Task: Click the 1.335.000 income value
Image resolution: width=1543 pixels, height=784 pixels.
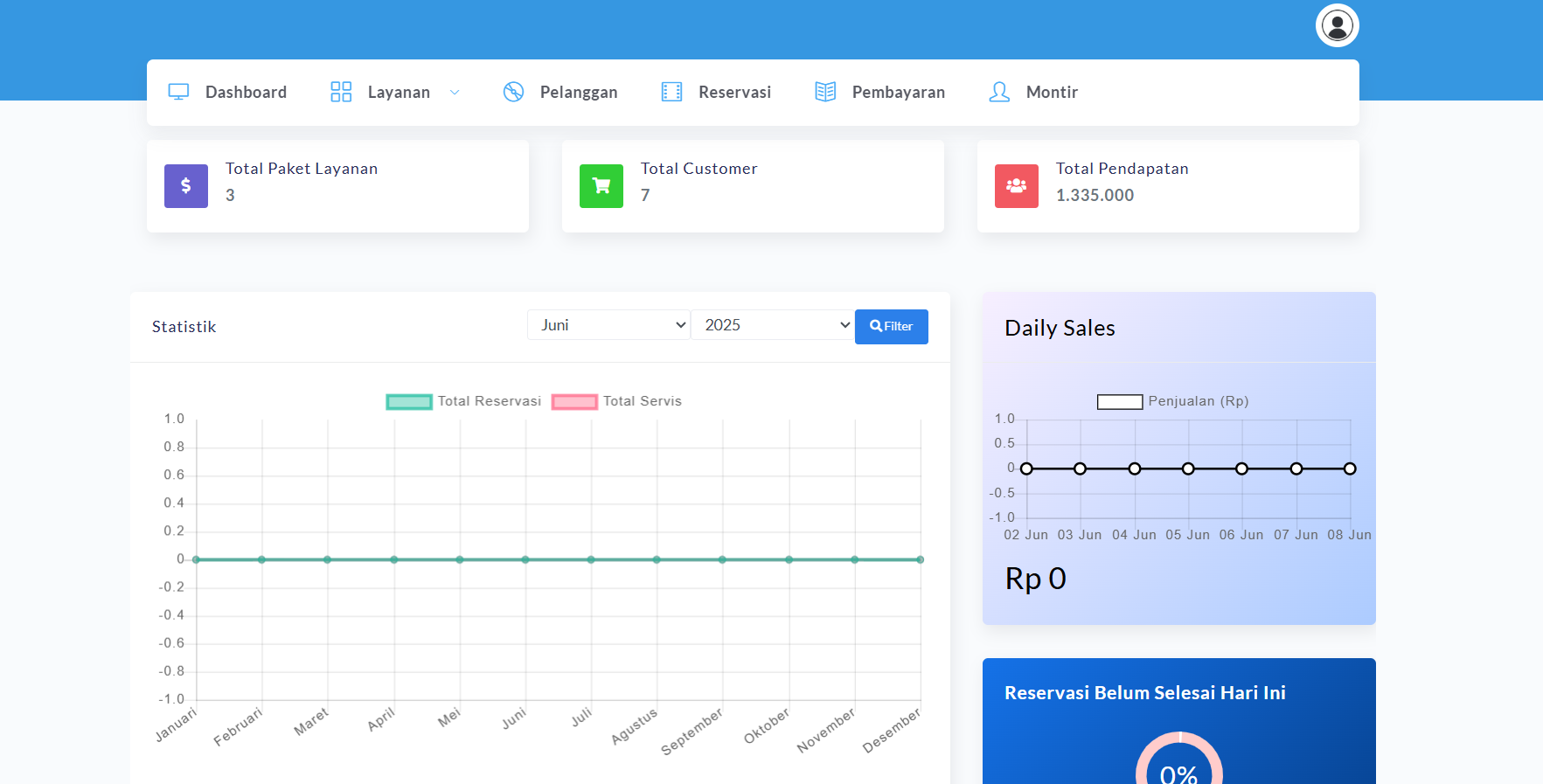Action: [x=1095, y=196]
